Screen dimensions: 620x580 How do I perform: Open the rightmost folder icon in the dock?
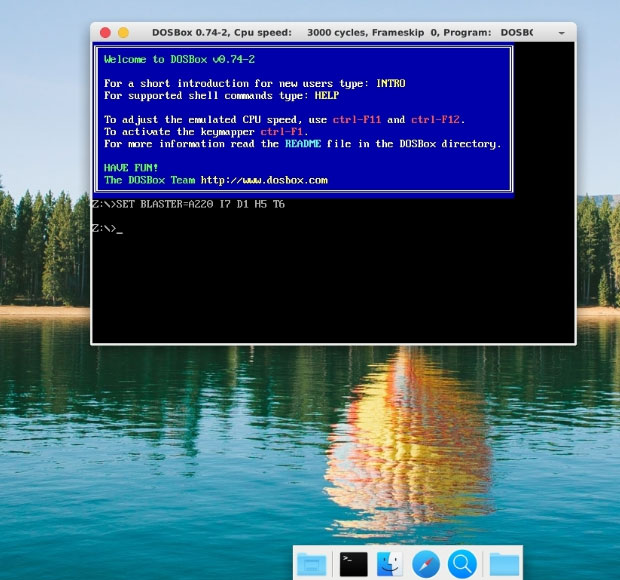coord(504,564)
